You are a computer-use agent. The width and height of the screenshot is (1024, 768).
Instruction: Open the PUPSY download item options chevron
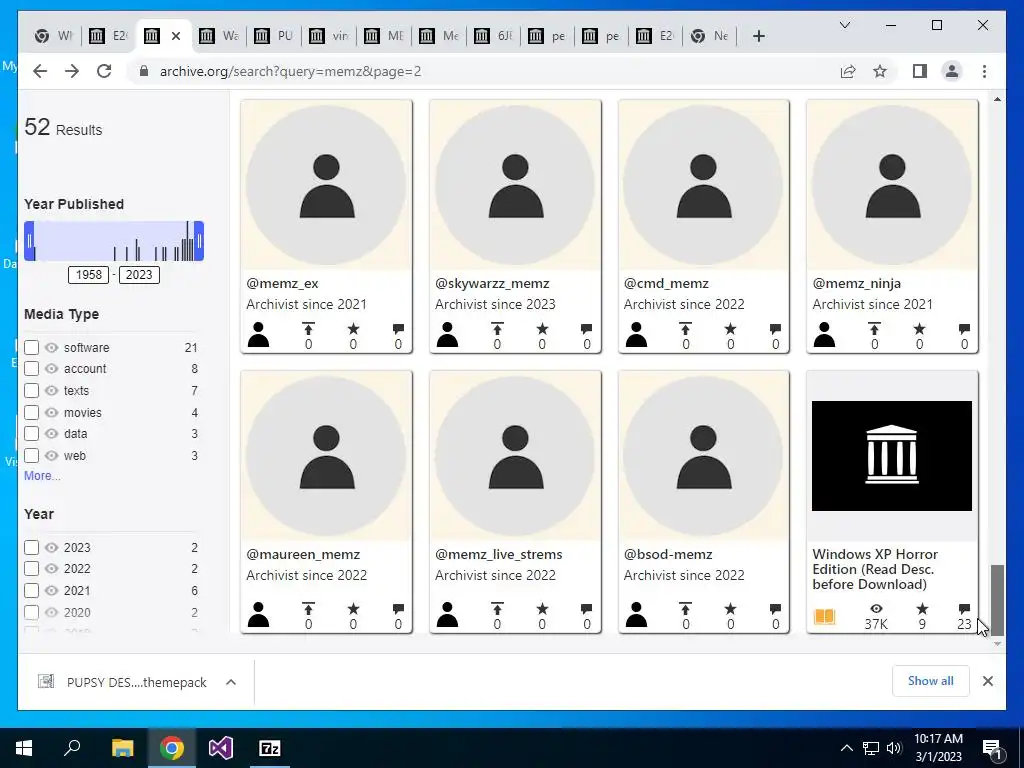pos(231,682)
